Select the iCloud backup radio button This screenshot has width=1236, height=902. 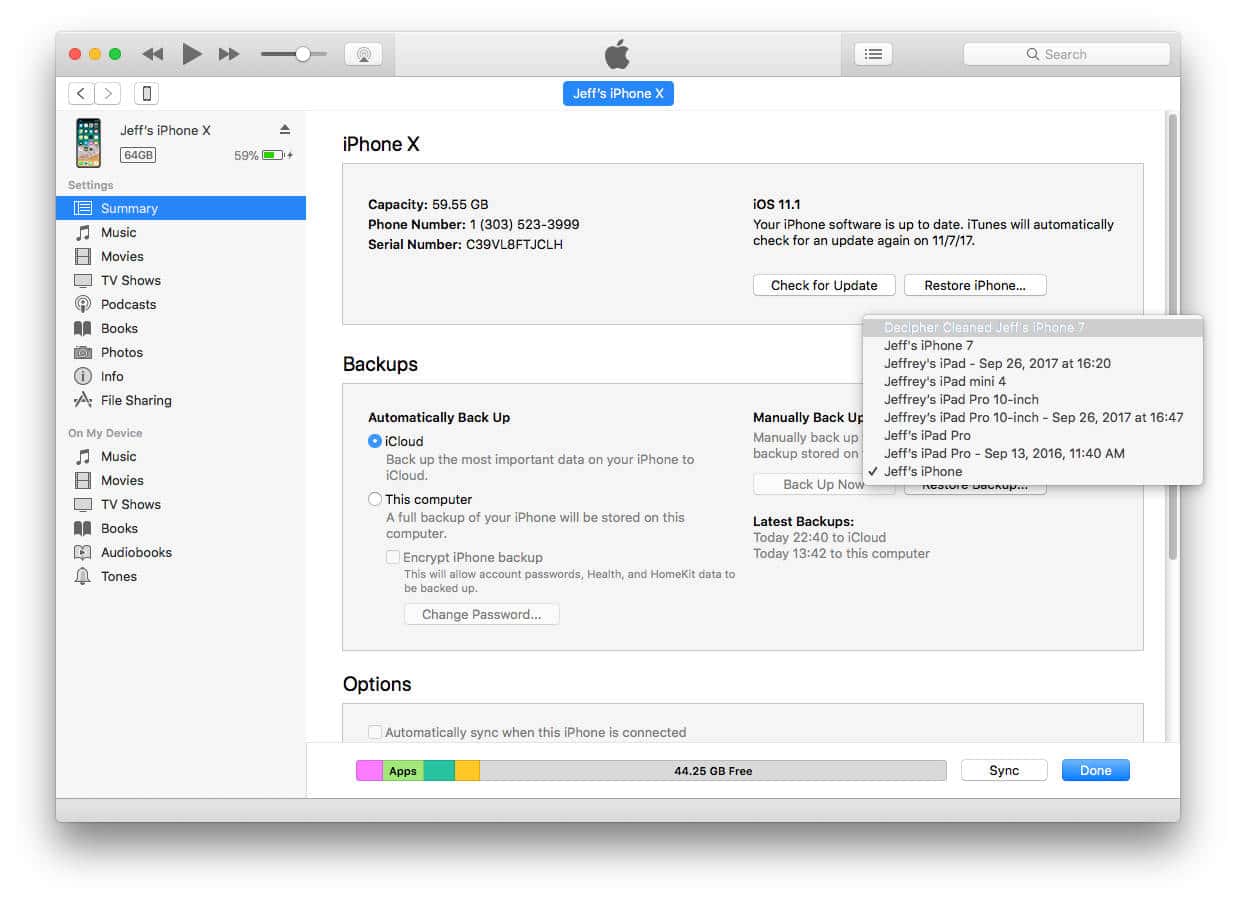pos(375,441)
